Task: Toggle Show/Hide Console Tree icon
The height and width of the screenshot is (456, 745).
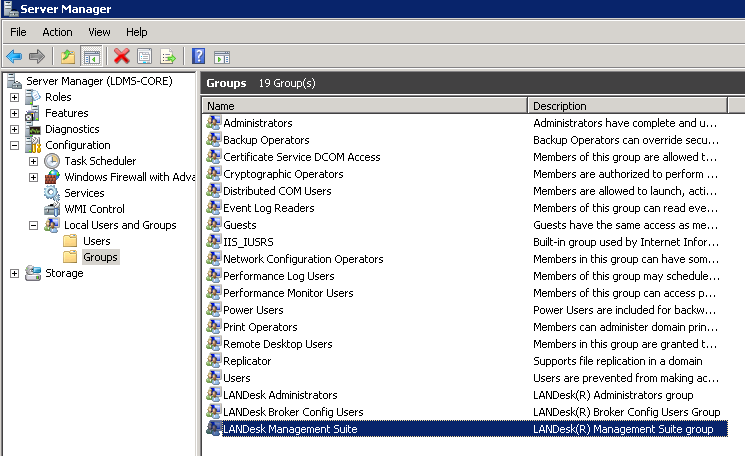Action: [x=91, y=56]
